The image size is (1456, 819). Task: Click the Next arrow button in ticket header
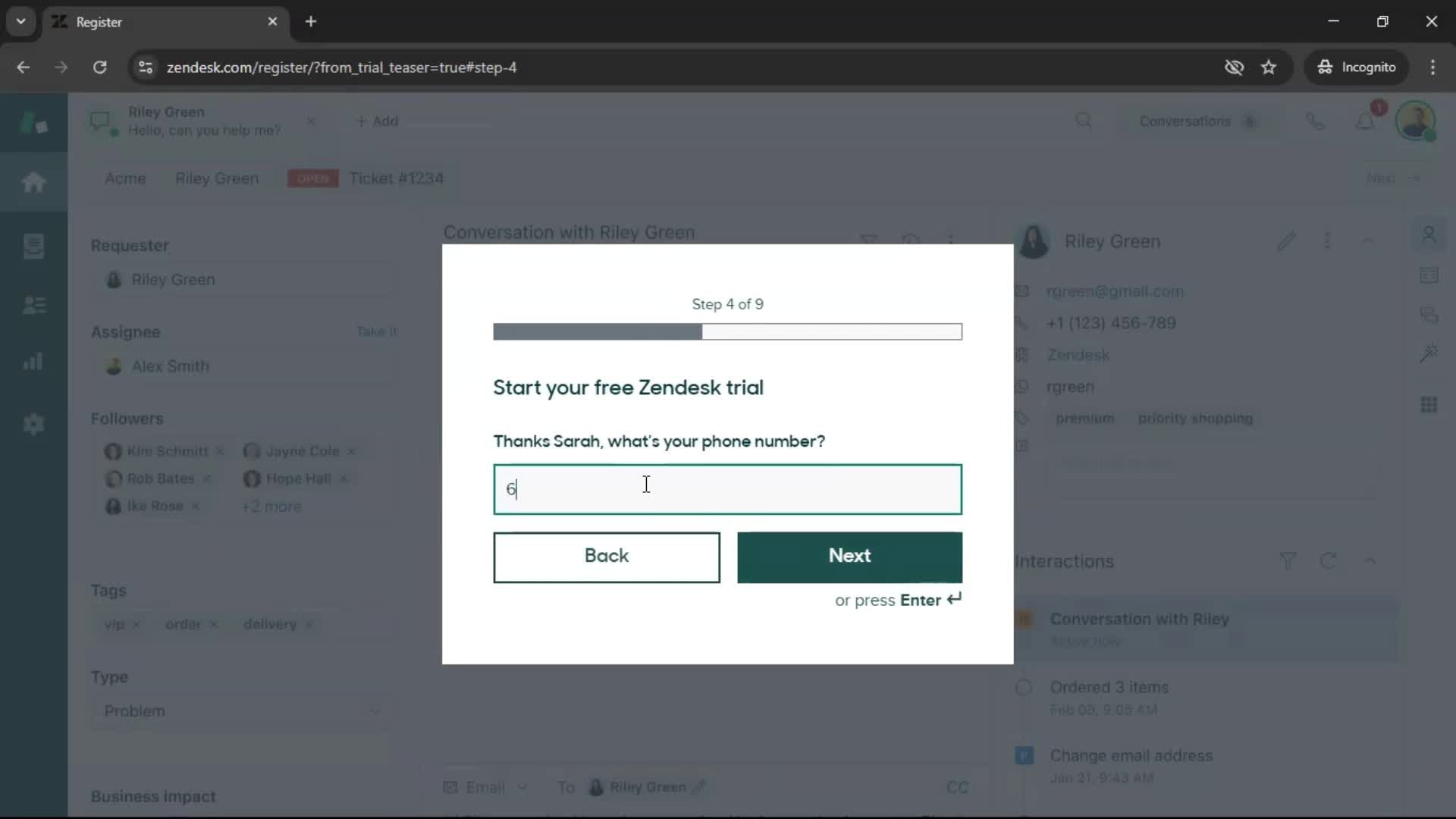click(x=1394, y=178)
